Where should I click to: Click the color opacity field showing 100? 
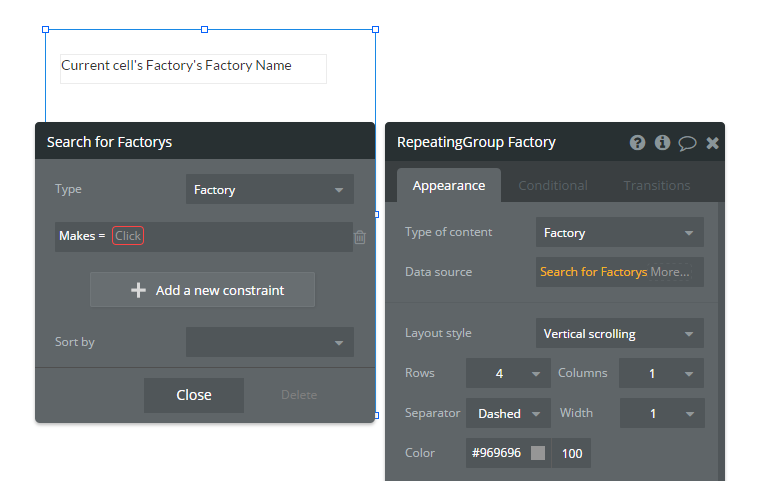(x=571, y=453)
